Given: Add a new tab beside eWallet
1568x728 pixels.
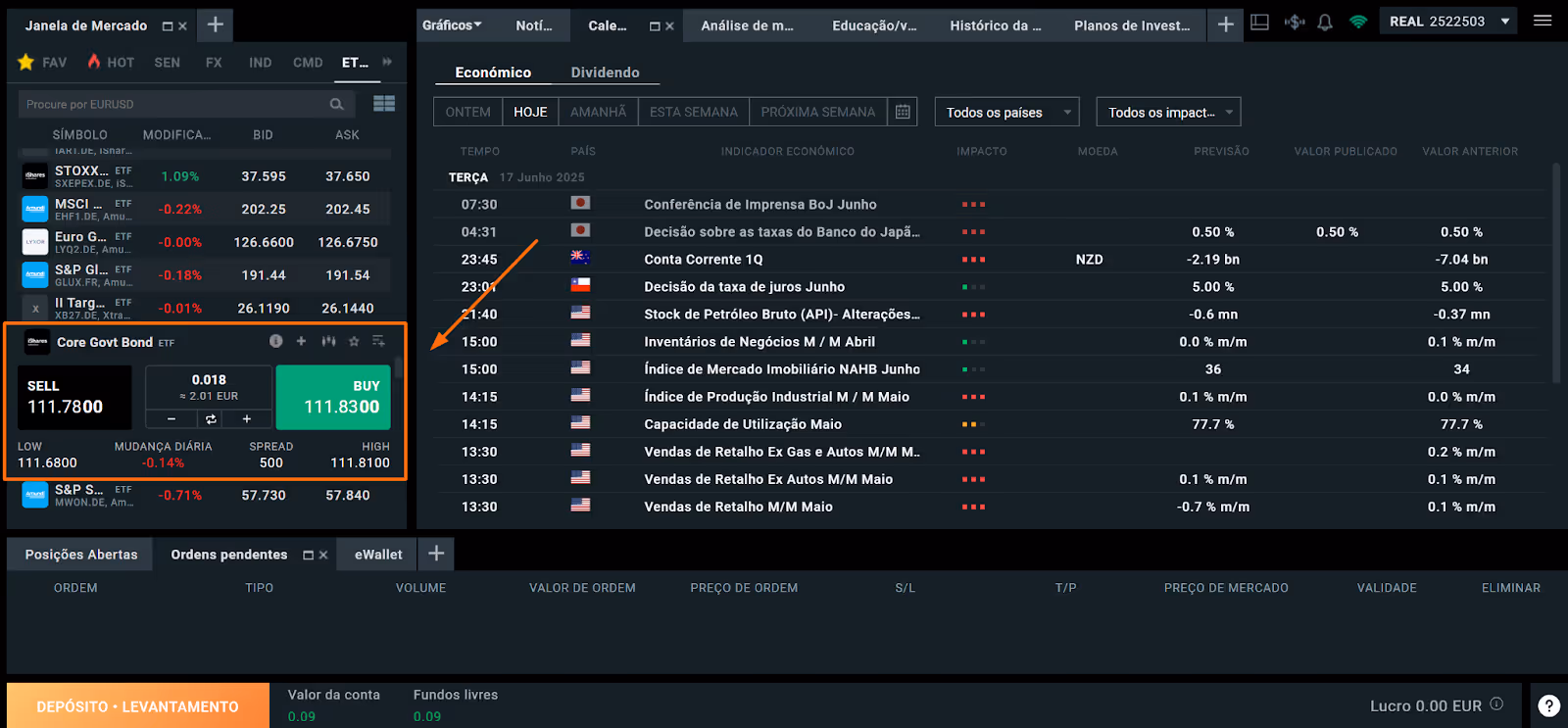Looking at the screenshot, I should pos(436,554).
